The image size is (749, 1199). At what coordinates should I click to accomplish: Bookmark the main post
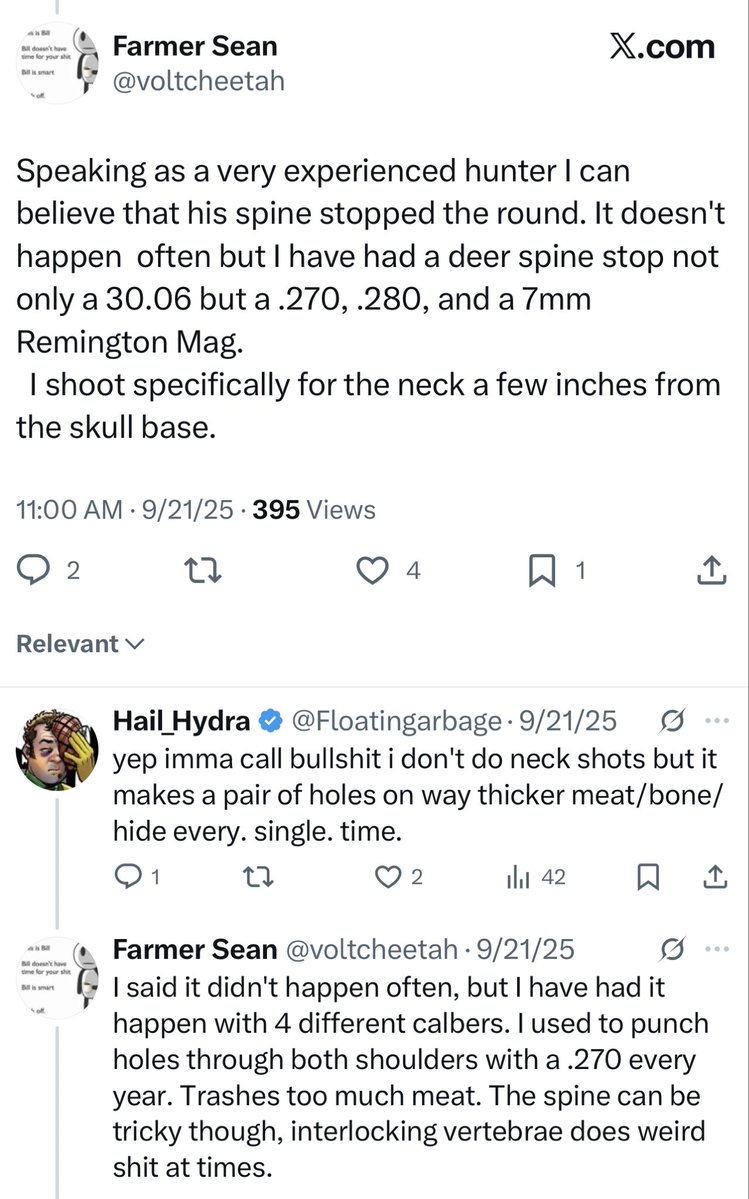(x=541, y=571)
